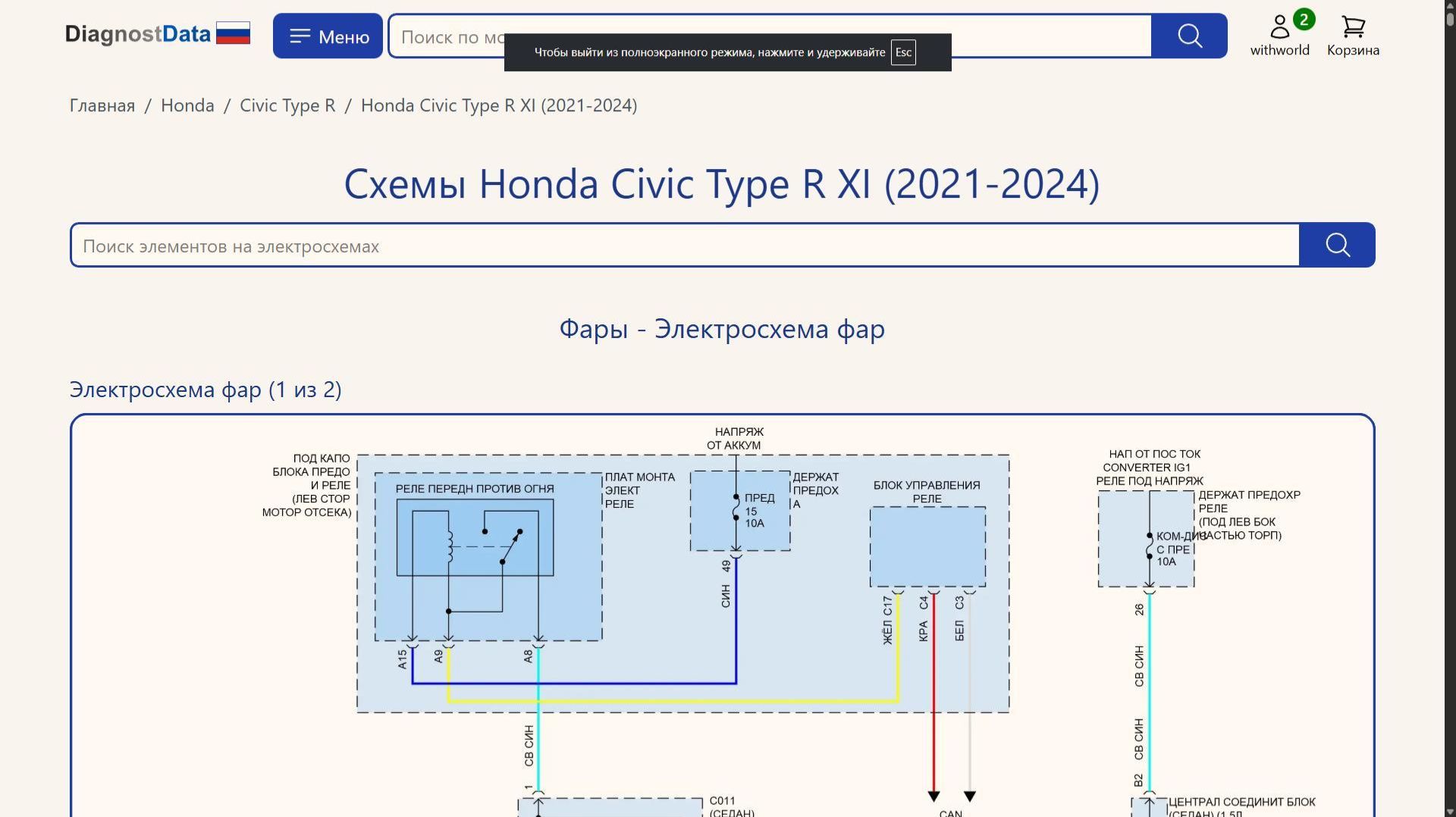Click the scrollbar up arrow
Viewport: 1456px width, 817px height.
coord(1449,6)
